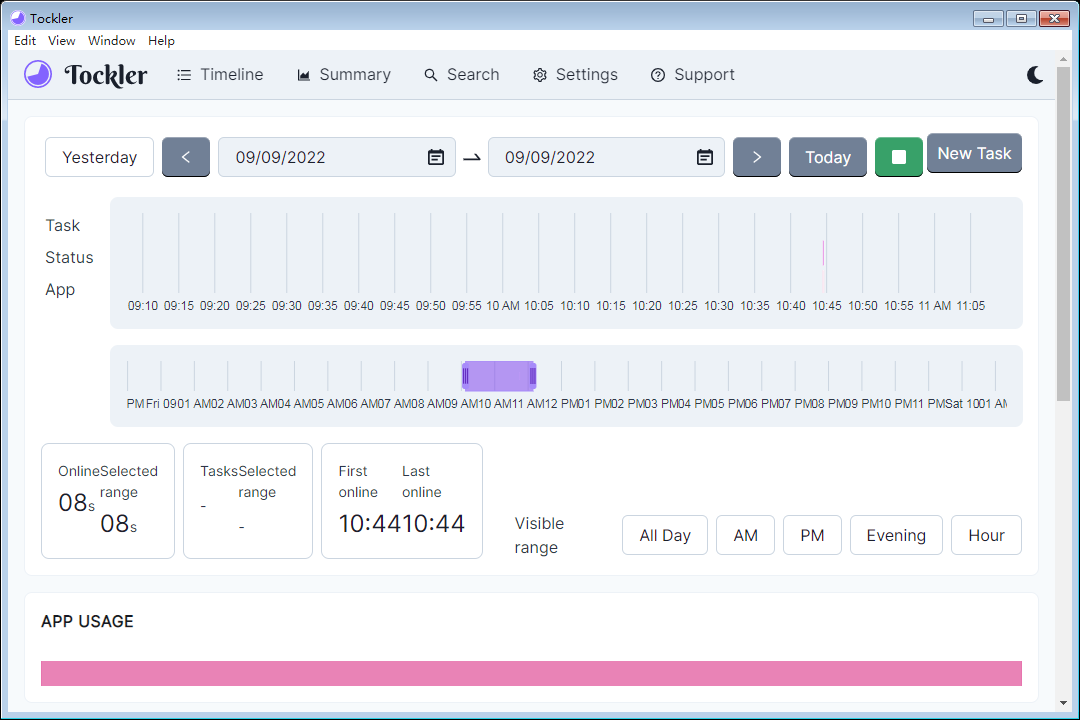
Task: Click the end date input field
Action: 606,157
